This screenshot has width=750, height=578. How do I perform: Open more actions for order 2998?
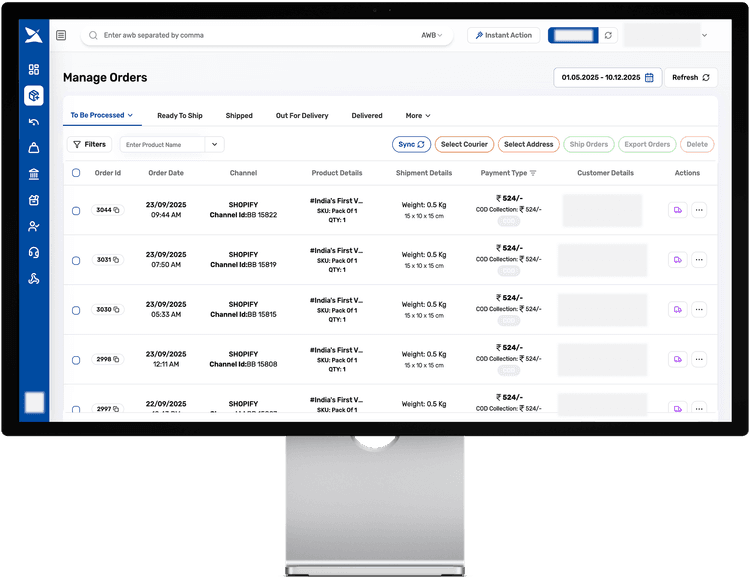699,359
